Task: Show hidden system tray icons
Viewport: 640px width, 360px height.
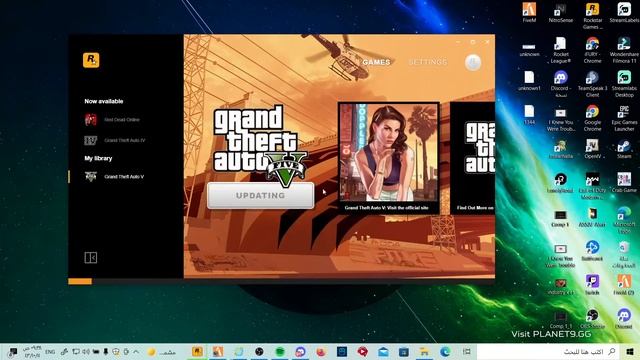Action: click(x=136, y=351)
